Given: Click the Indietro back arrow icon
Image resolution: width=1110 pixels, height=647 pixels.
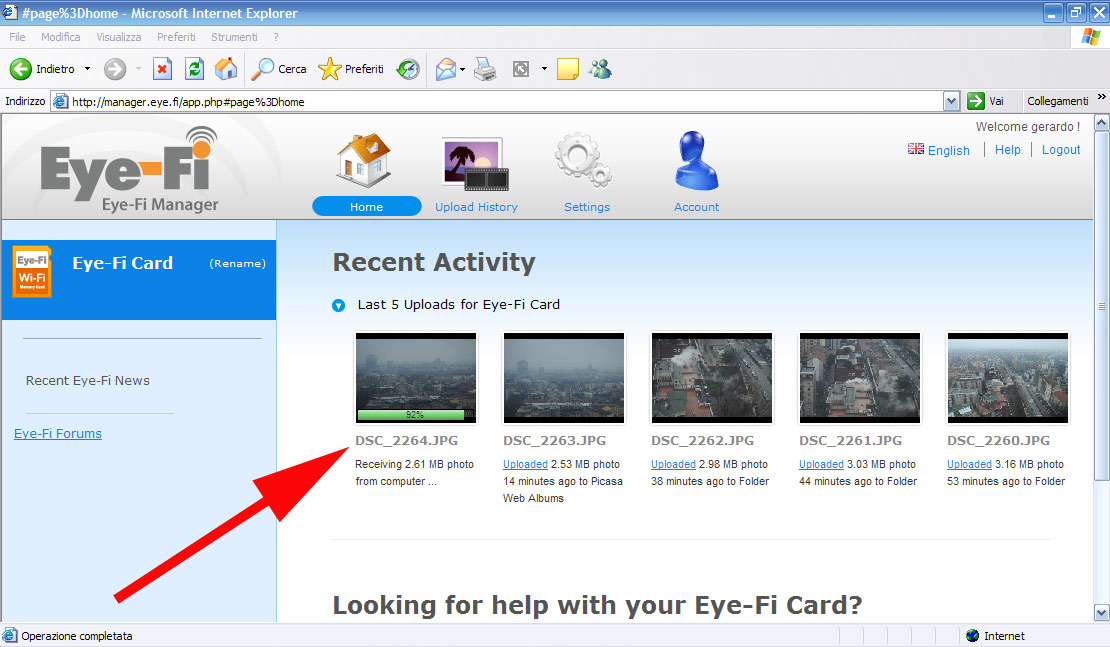Looking at the screenshot, I should (21, 69).
